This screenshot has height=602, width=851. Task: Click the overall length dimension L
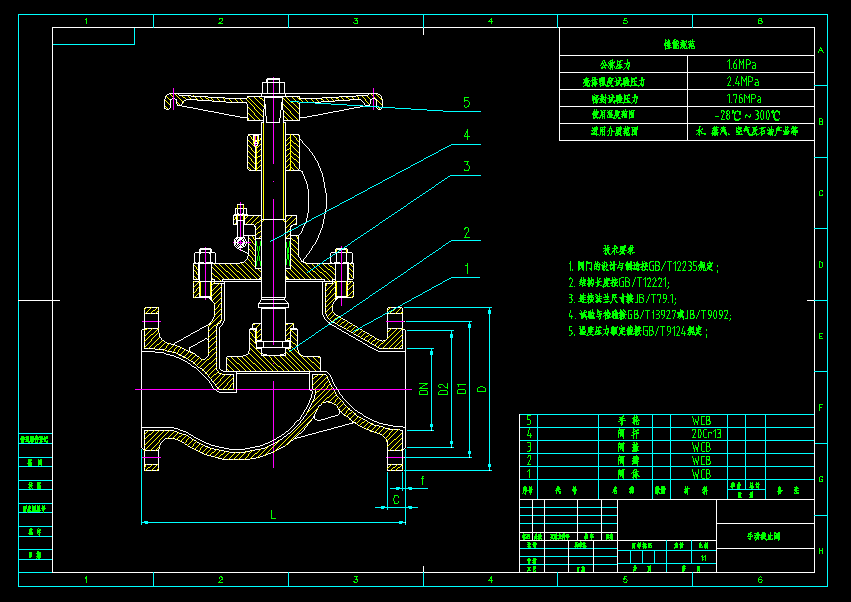273,514
